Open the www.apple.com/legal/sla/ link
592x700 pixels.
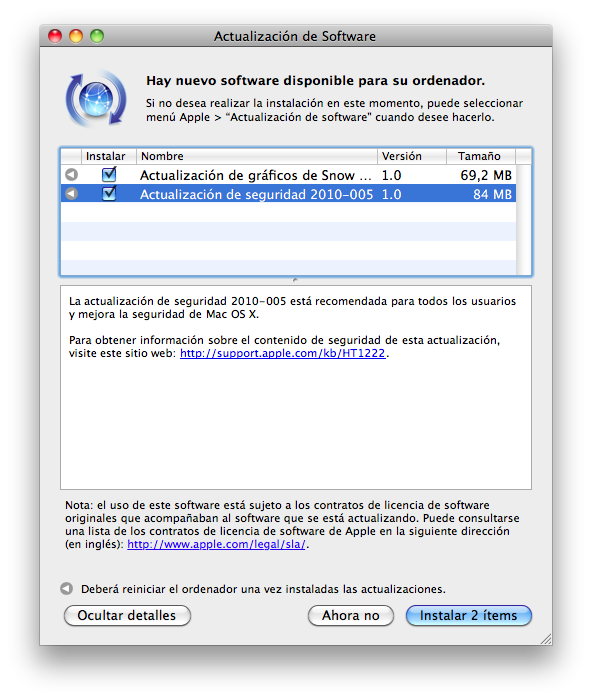click(217, 544)
